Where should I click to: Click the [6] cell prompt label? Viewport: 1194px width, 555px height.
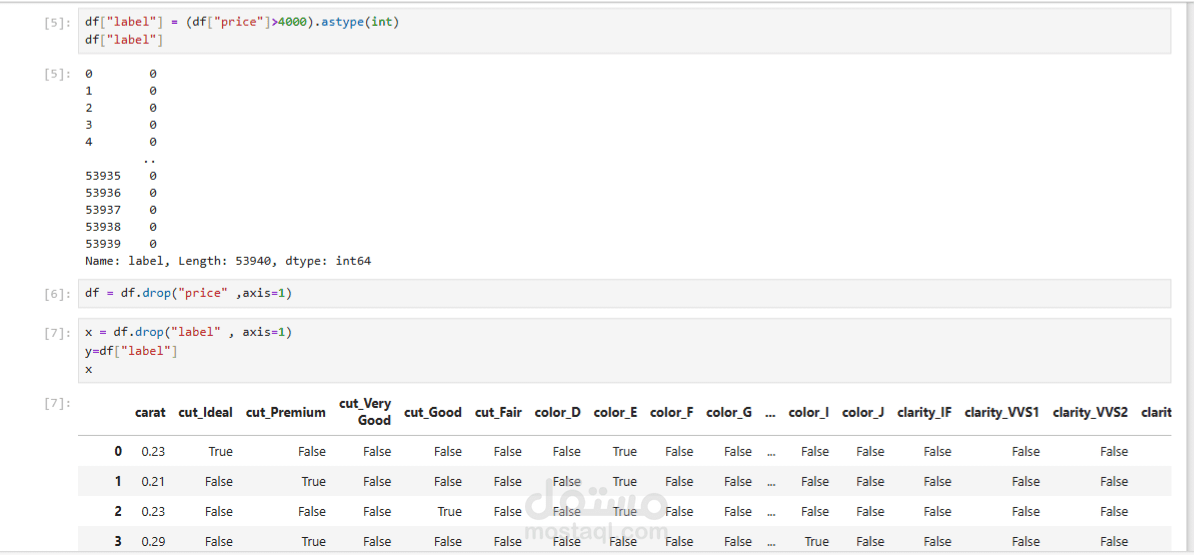click(x=57, y=294)
